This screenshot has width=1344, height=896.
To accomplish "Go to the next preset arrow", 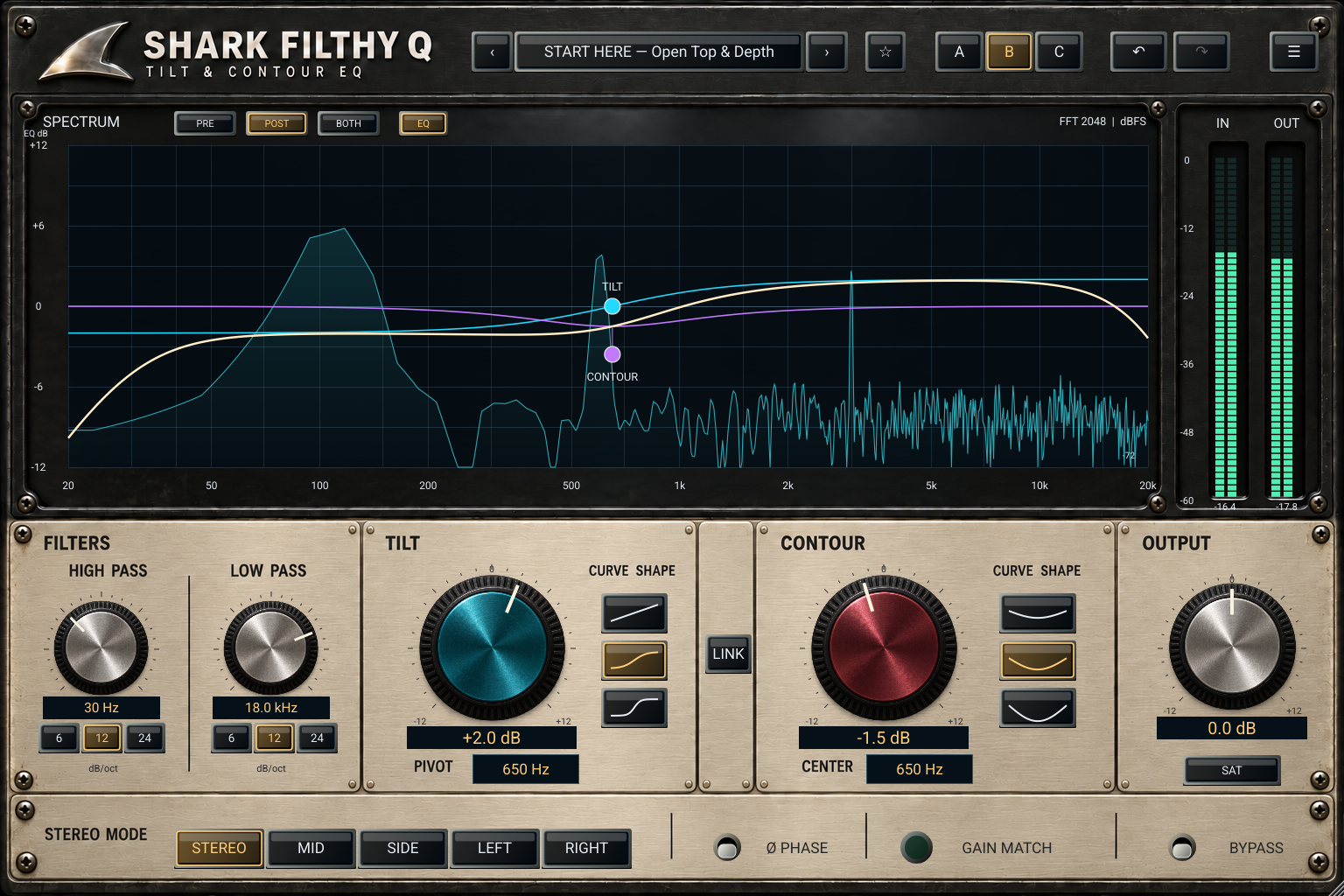I will click(826, 52).
